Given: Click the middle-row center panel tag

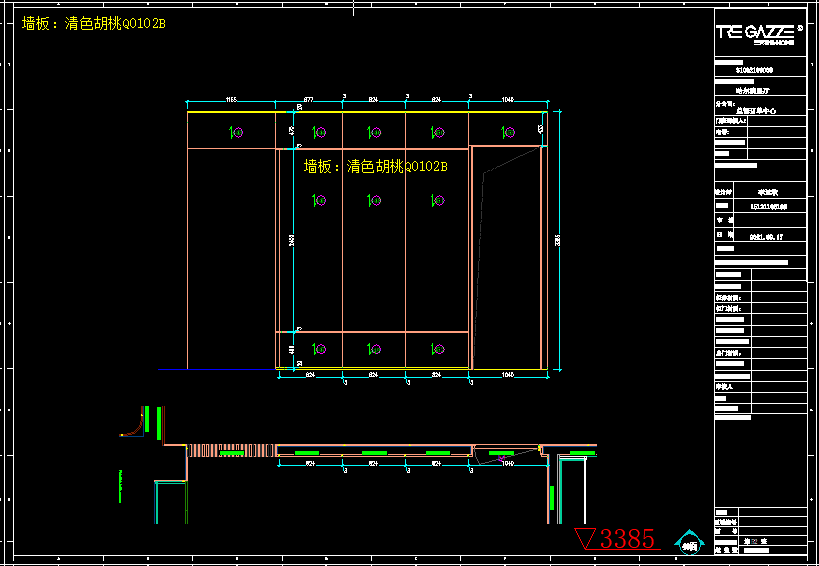Looking at the screenshot, I should (x=375, y=201).
